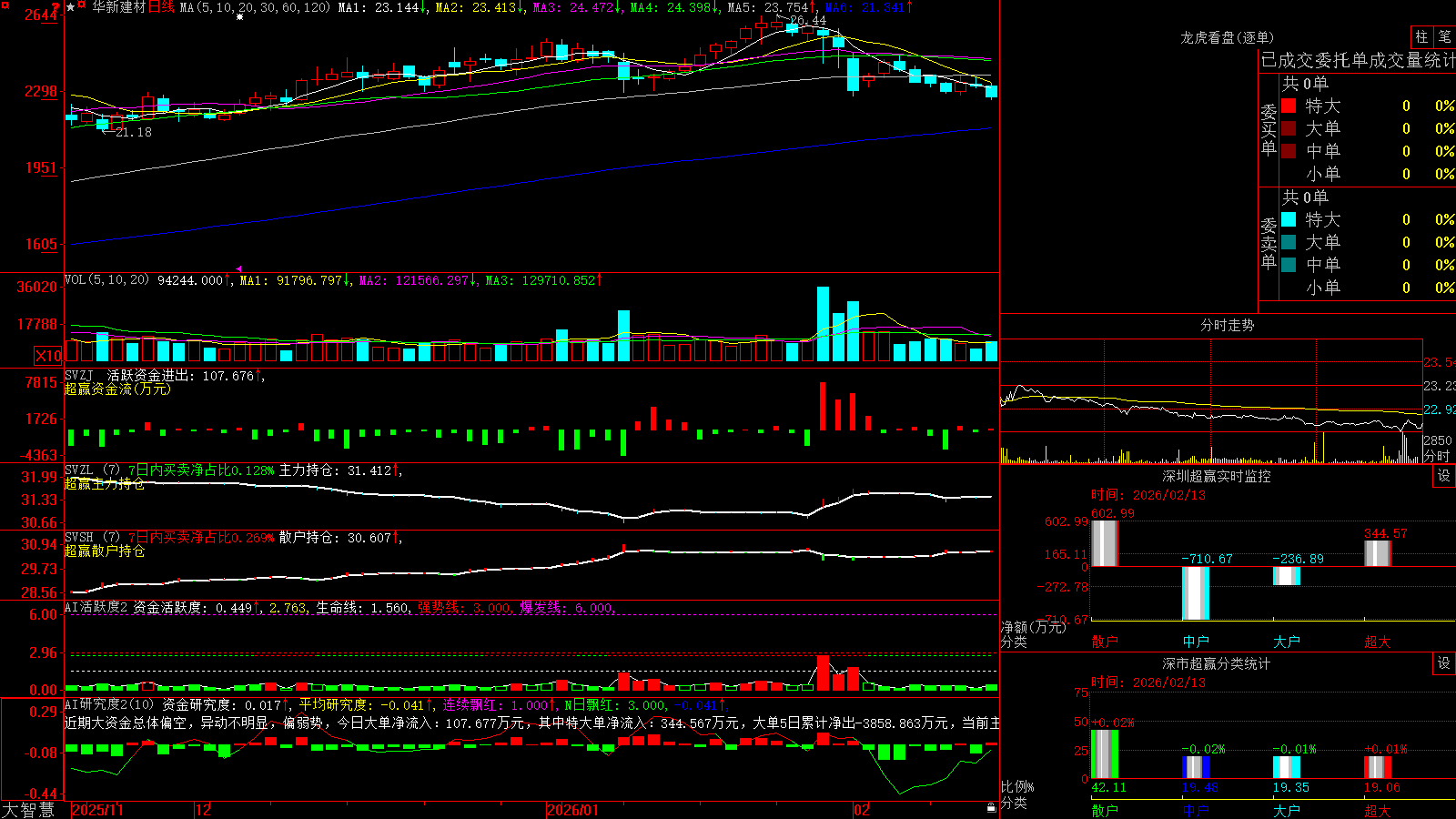This screenshot has height=819, width=1456.
Task: Click the 近期大资金总体偏空 analysis text line
Action: click(532, 723)
